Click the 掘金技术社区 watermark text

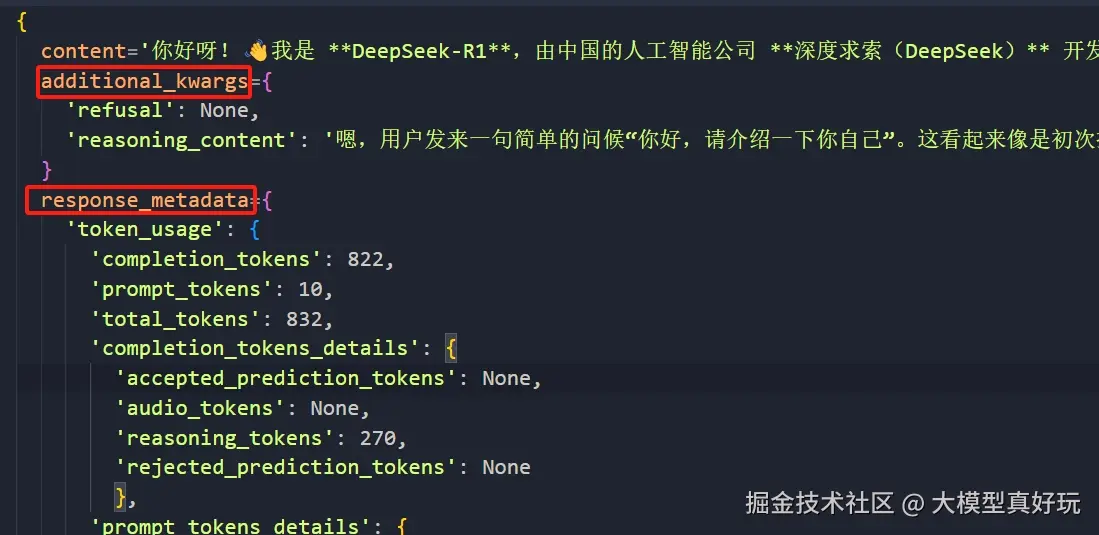click(x=819, y=503)
